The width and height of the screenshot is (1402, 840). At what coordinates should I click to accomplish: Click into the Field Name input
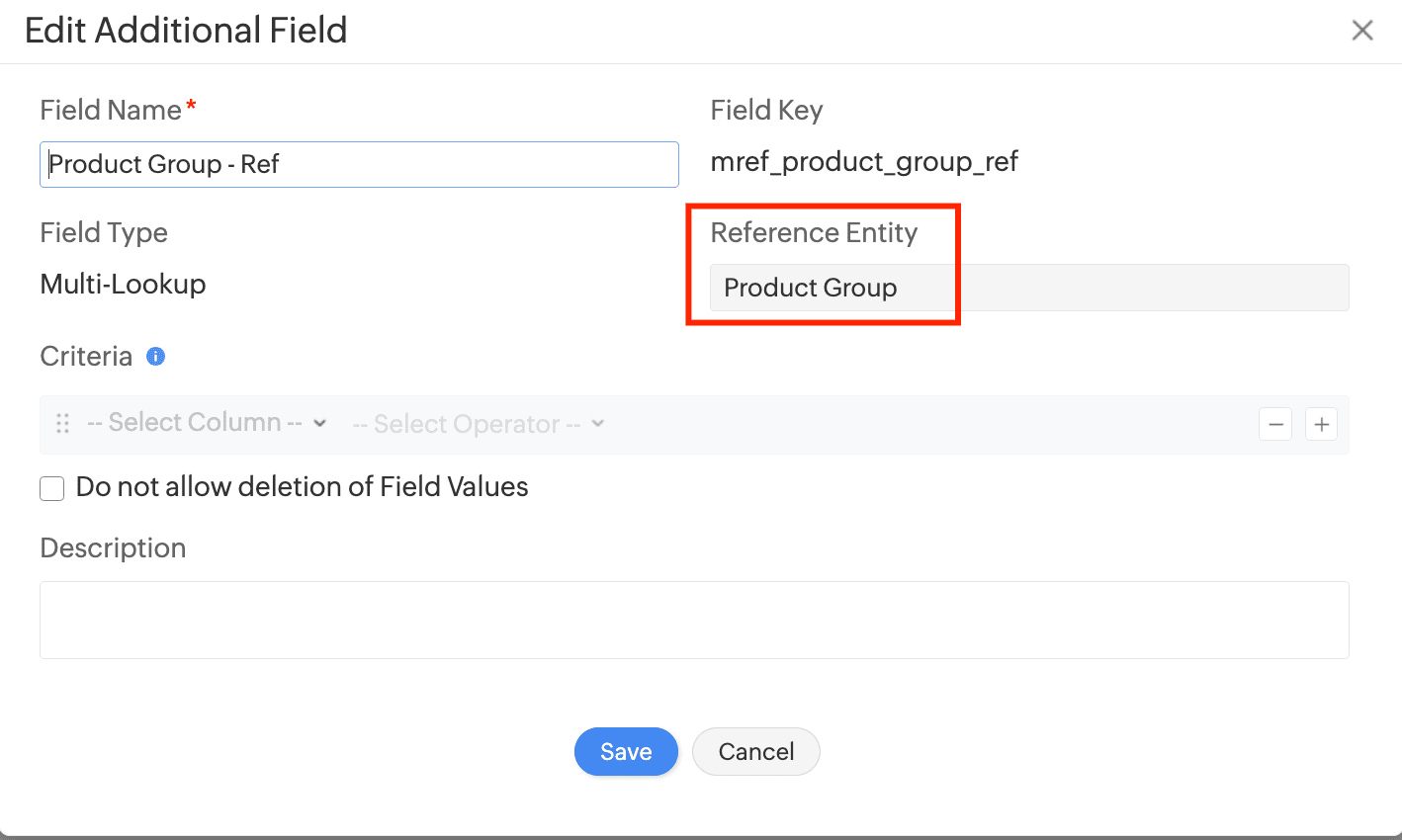point(359,164)
